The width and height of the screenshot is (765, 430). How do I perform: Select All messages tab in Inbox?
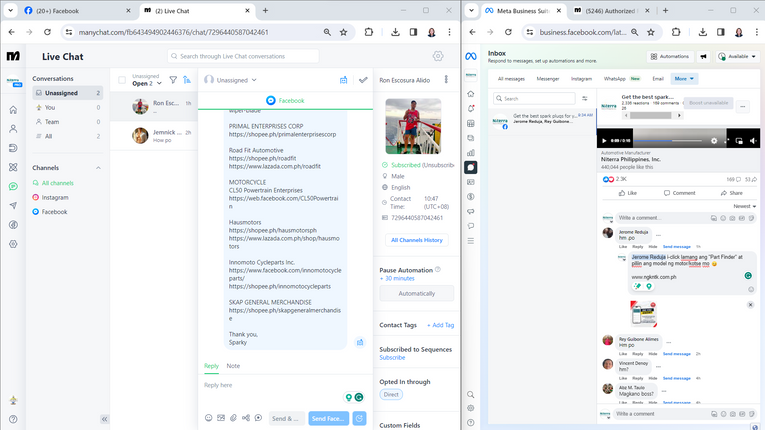511,79
